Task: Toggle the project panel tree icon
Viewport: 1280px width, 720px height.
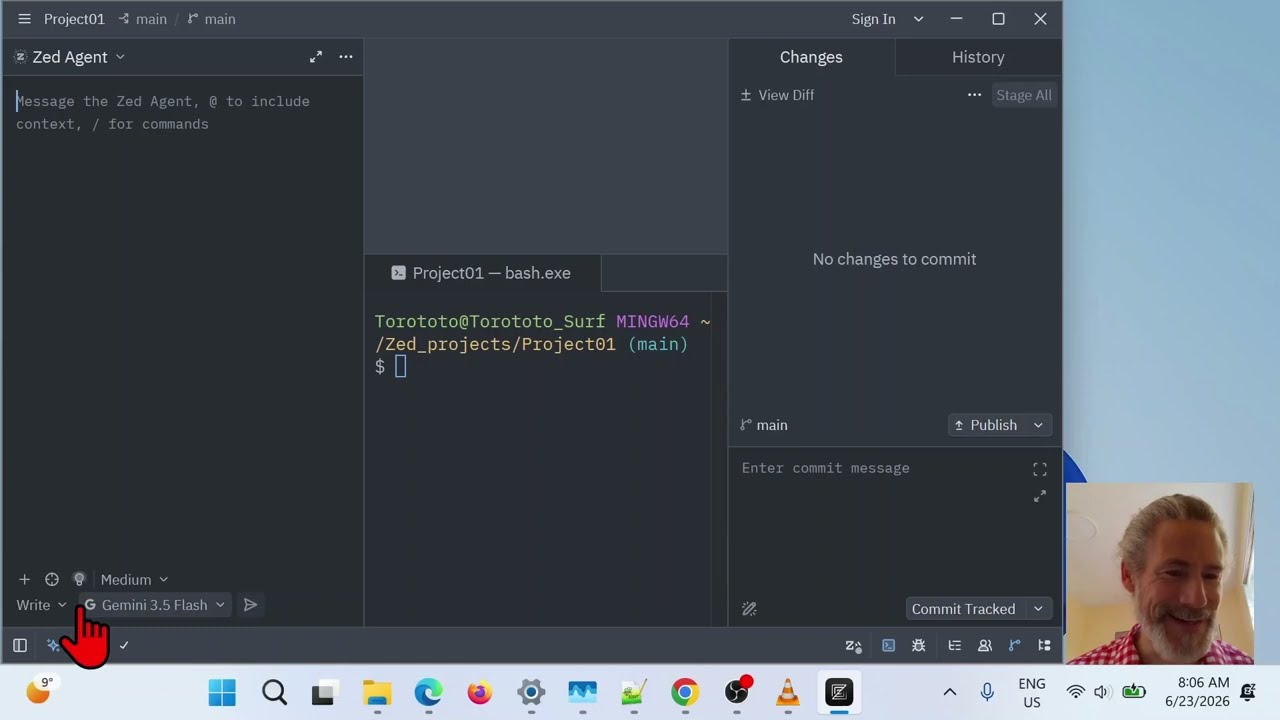Action: [1044, 646]
